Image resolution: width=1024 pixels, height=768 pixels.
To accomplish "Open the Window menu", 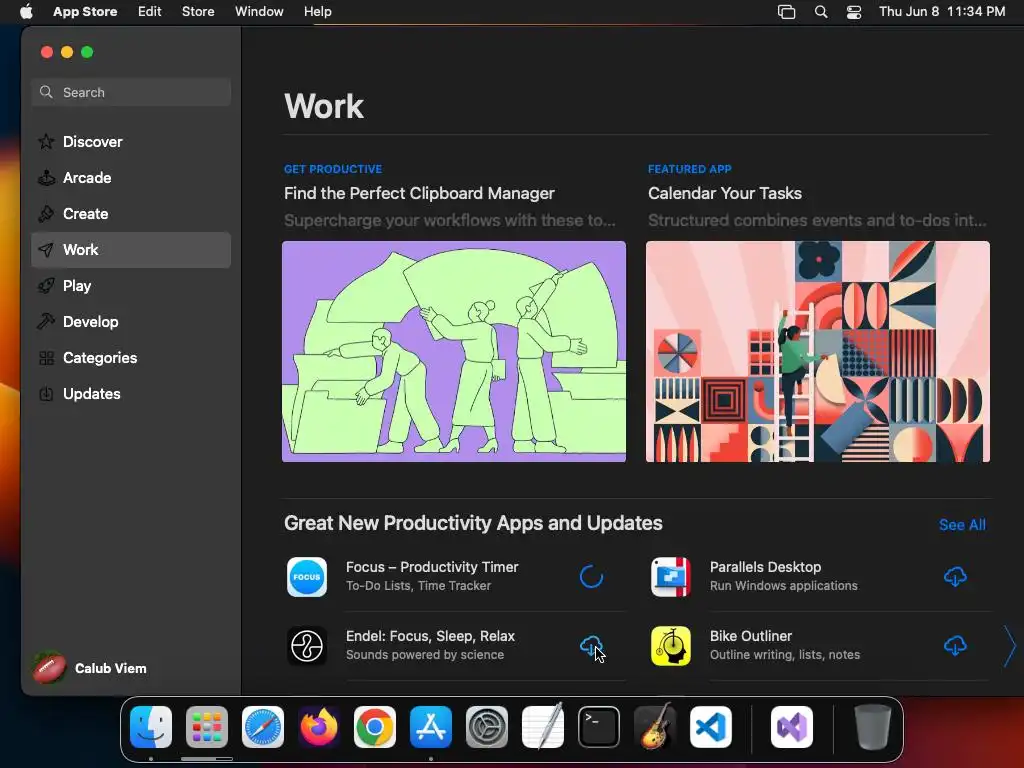I will coord(259,12).
